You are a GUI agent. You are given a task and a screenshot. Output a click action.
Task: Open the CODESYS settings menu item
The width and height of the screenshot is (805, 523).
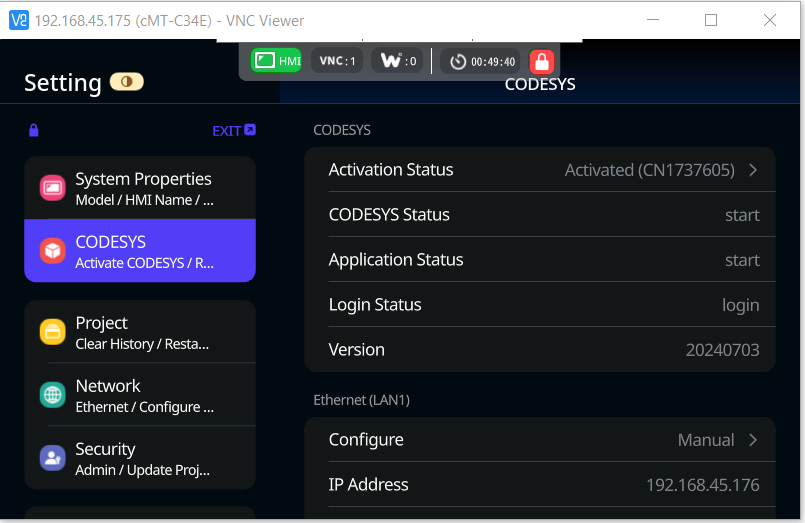[140, 251]
